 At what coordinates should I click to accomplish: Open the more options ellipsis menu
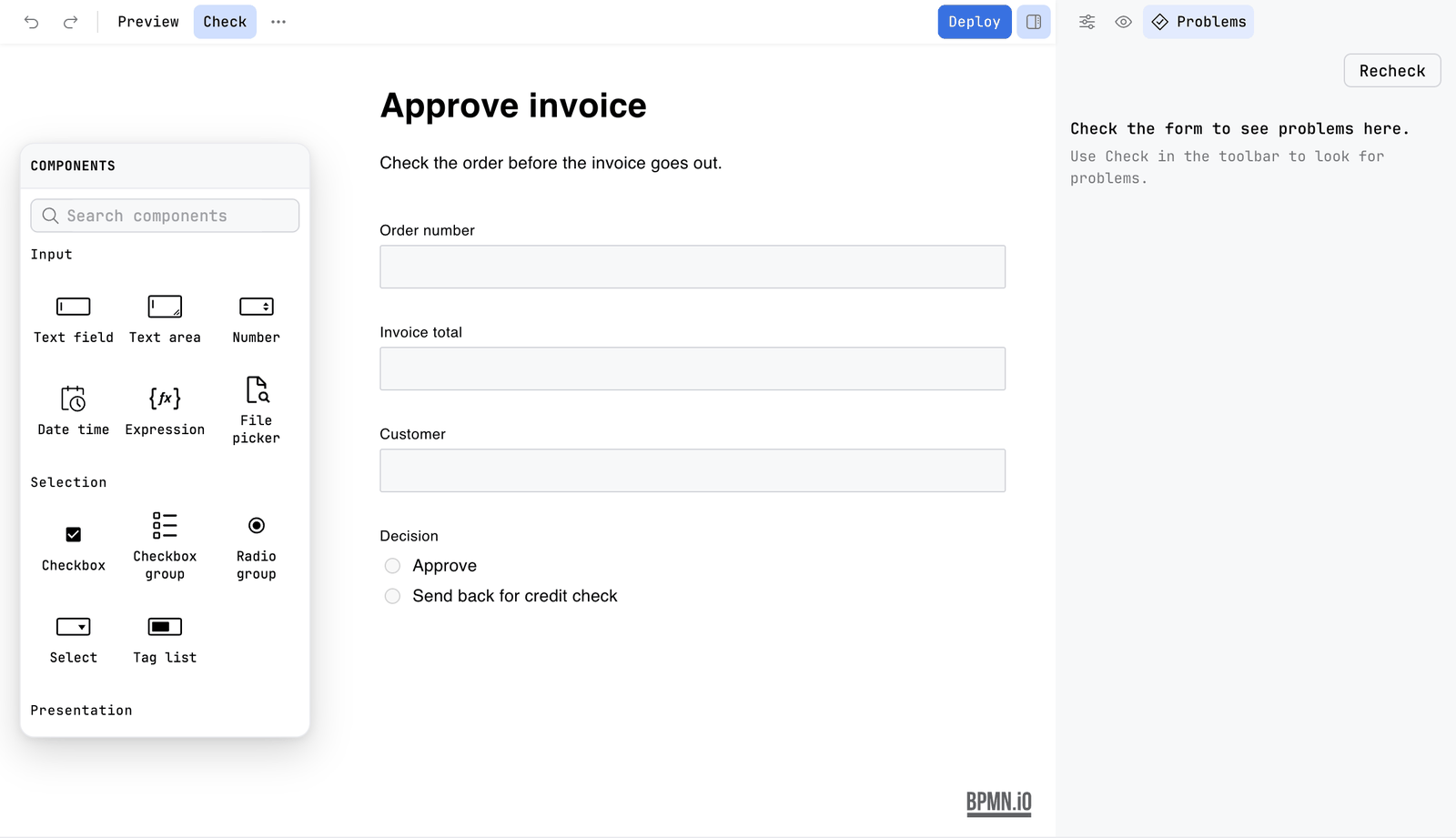278,22
